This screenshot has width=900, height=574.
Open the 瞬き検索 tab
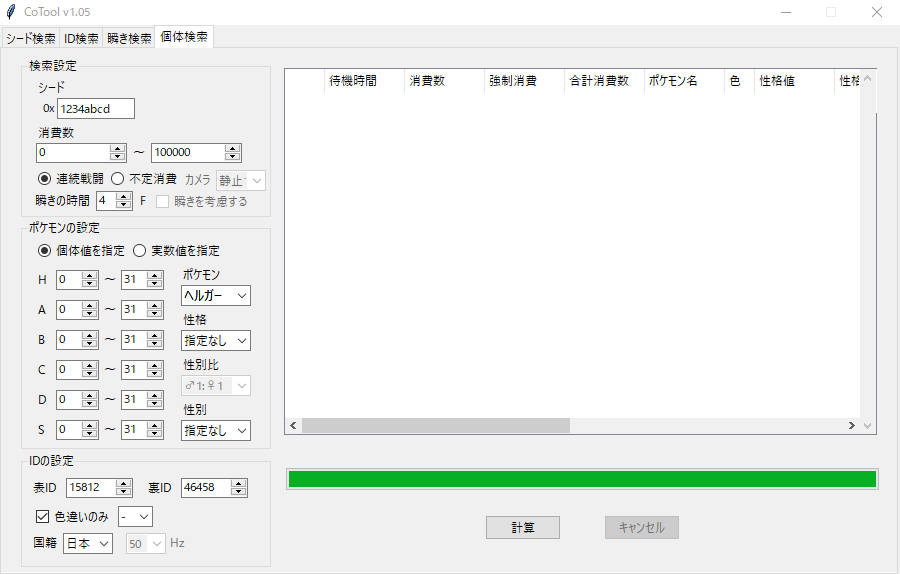point(129,38)
